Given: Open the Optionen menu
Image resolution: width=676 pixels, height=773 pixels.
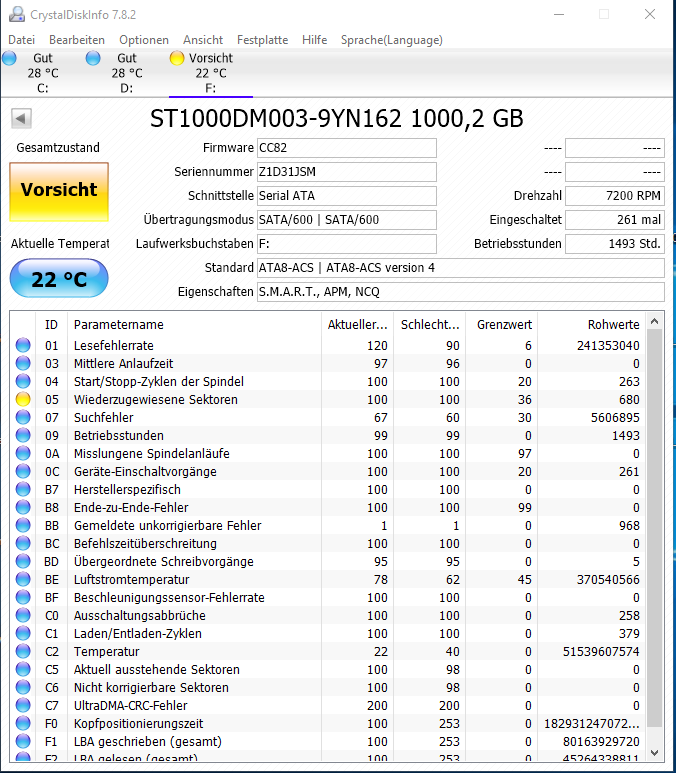Looking at the screenshot, I should coord(144,39).
